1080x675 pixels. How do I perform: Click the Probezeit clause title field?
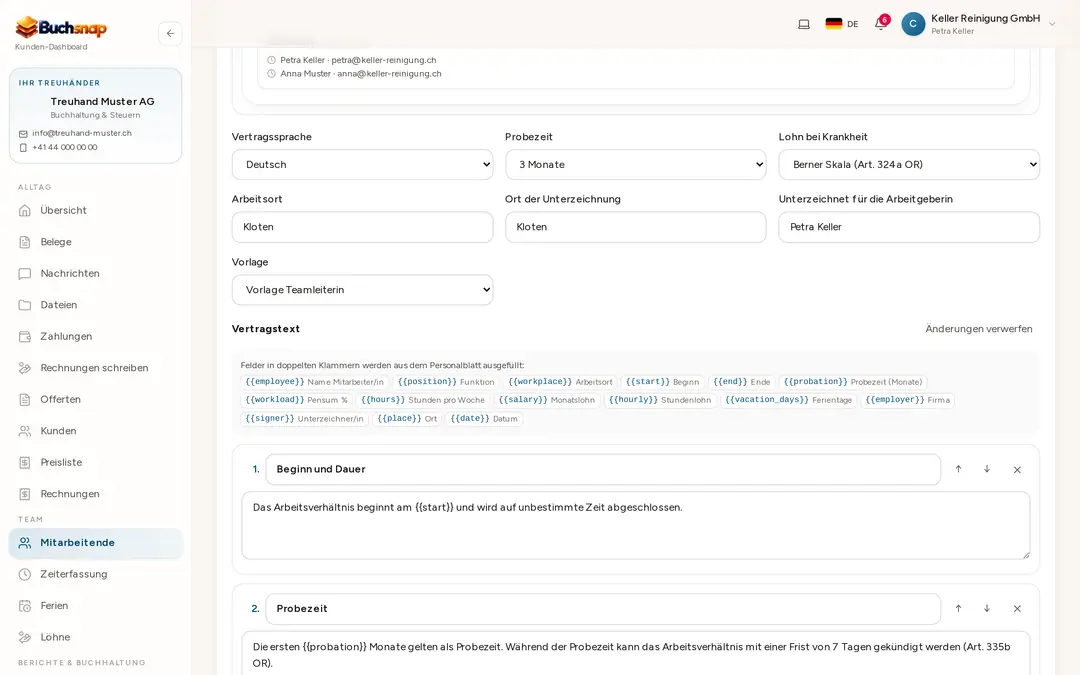click(x=603, y=609)
